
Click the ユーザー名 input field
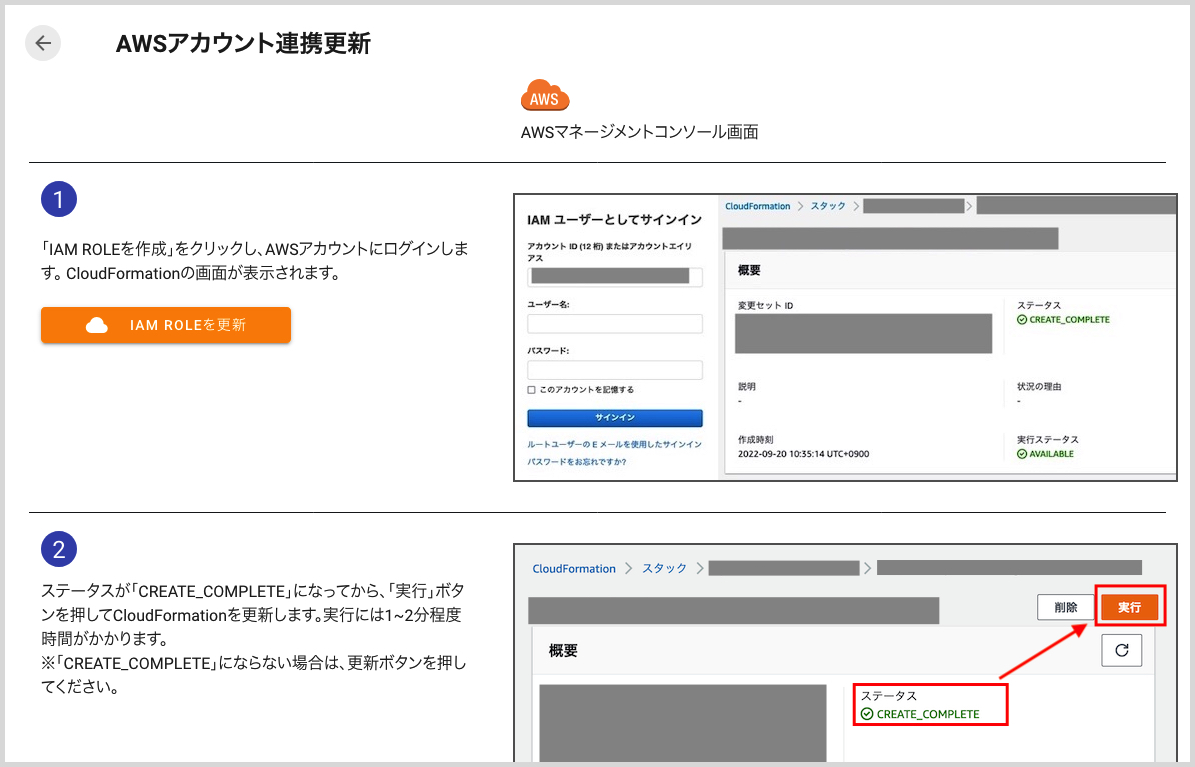[614, 323]
